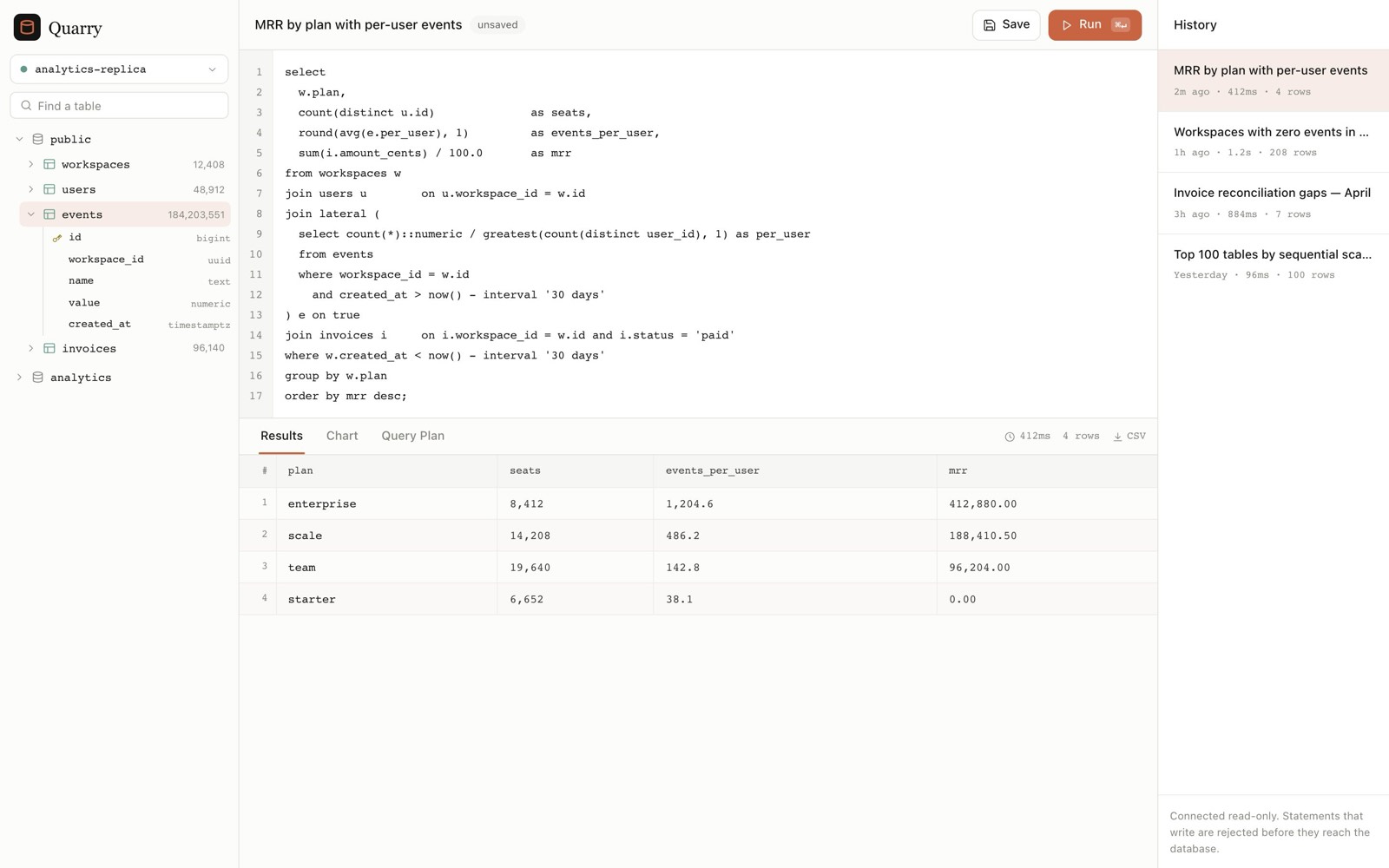Click the 4 rows results indicator
The height and width of the screenshot is (868, 1389).
(1081, 436)
